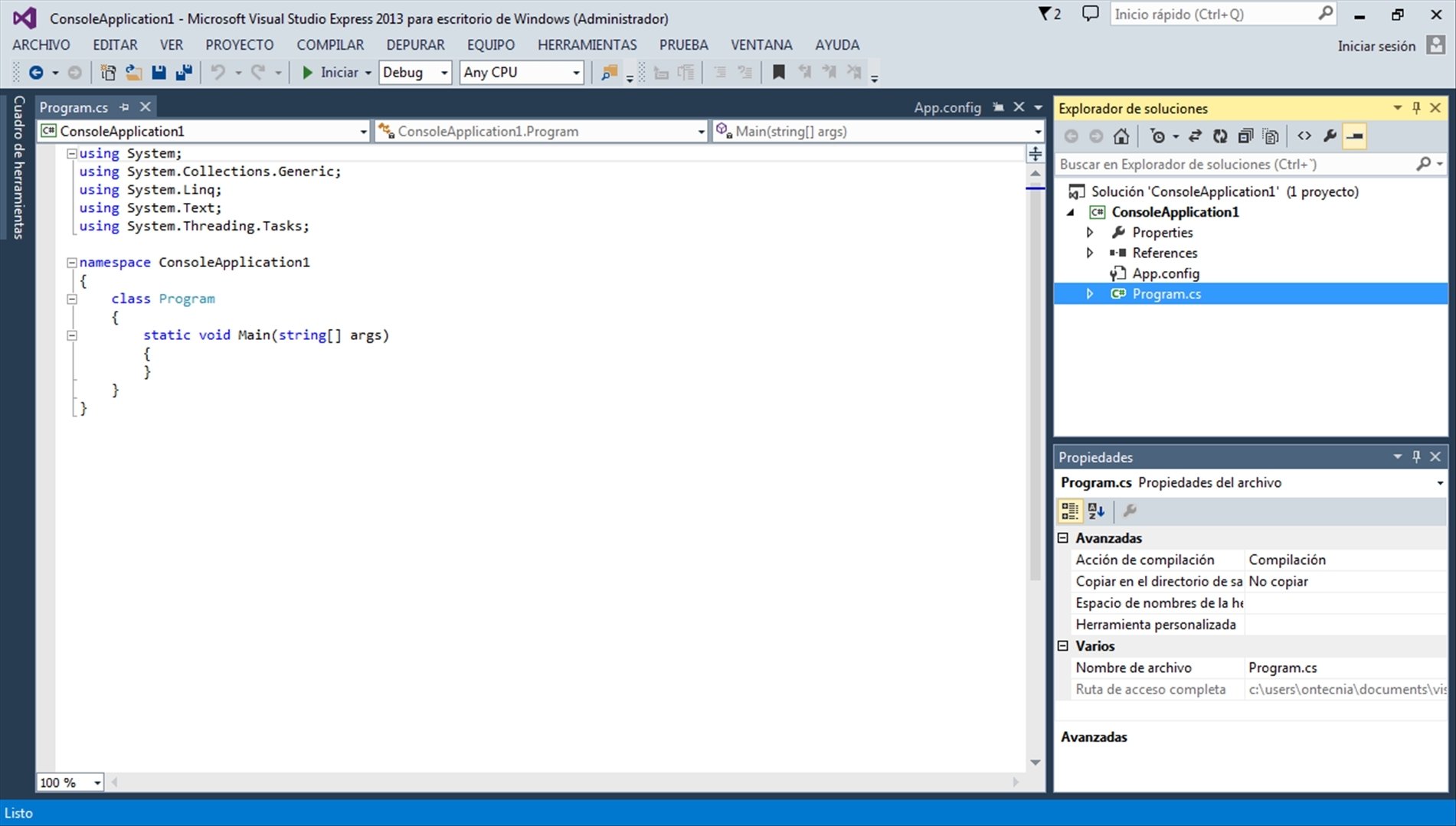This screenshot has width=1456, height=826.
Task: Sort properties alphabetically with the A-Z icon
Action: pos(1096,511)
